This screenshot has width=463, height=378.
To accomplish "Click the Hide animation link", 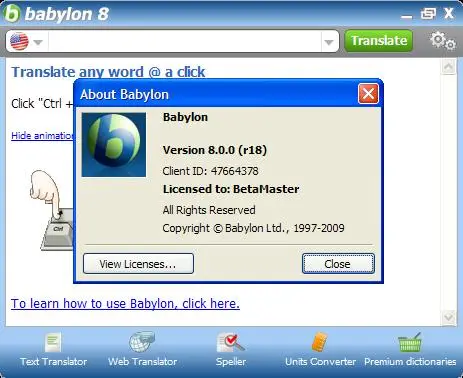I will coord(42,136).
